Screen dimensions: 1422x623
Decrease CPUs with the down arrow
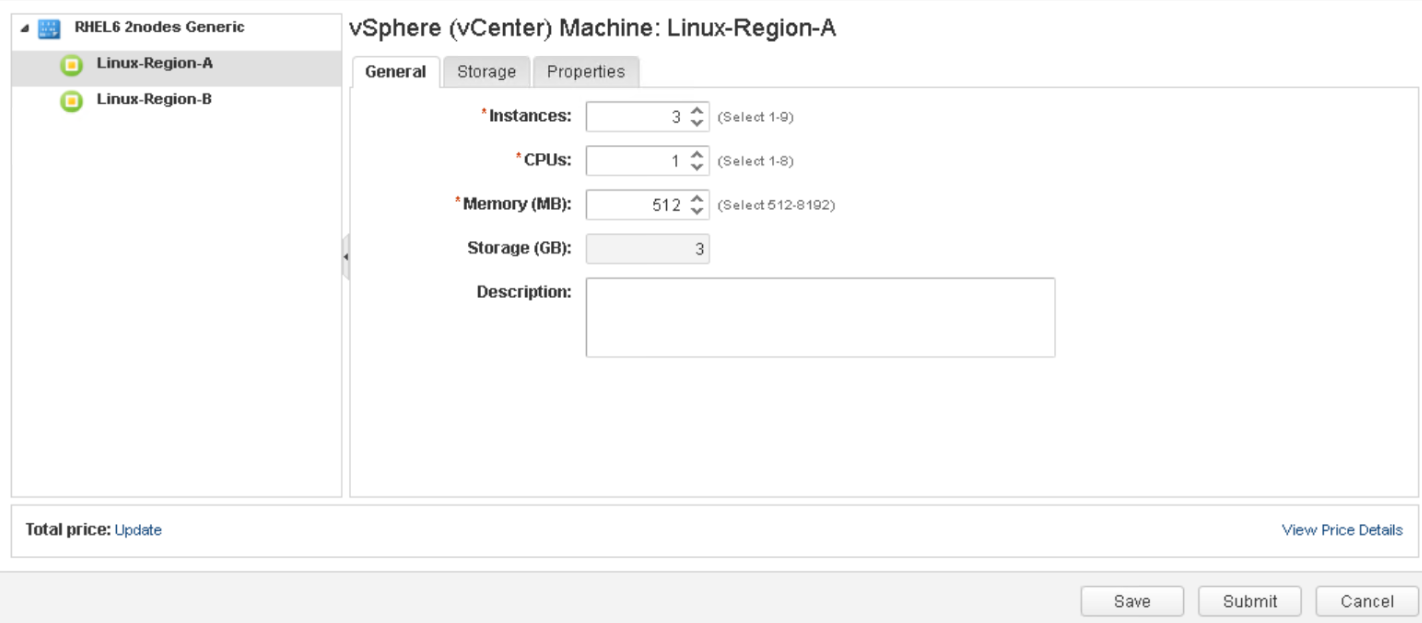(x=698, y=167)
